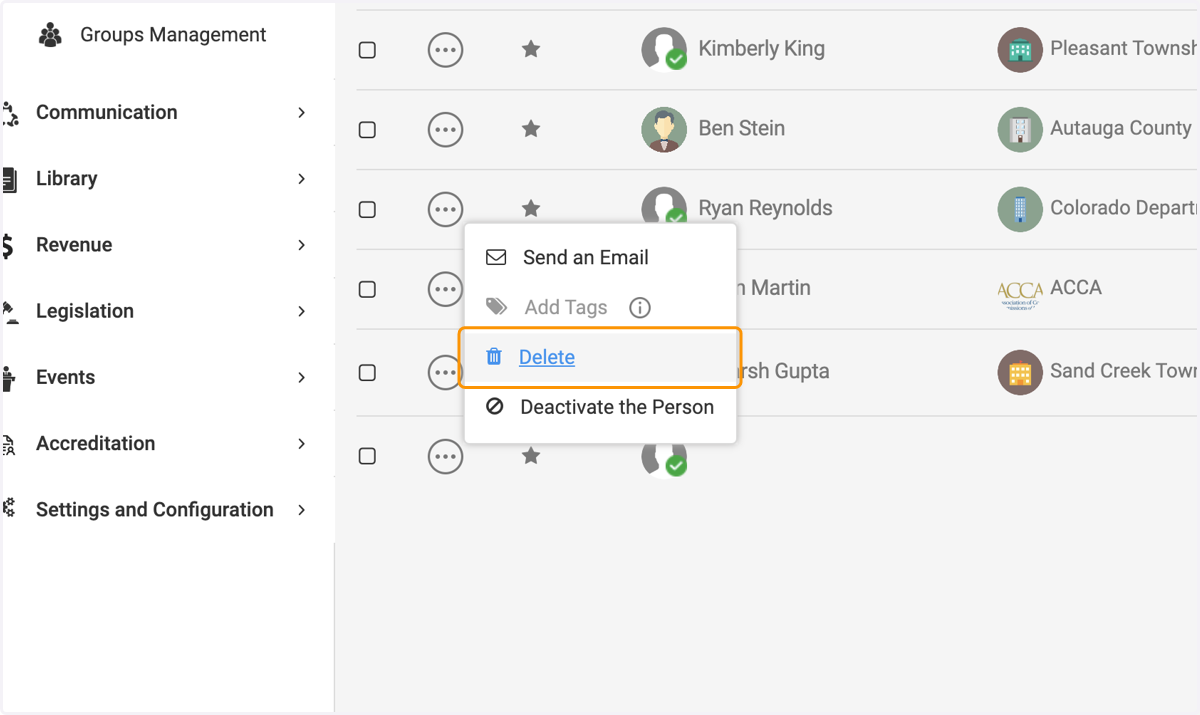Star Kimberly King as favorite
The image size is (1200, 715).
point(531,48)
